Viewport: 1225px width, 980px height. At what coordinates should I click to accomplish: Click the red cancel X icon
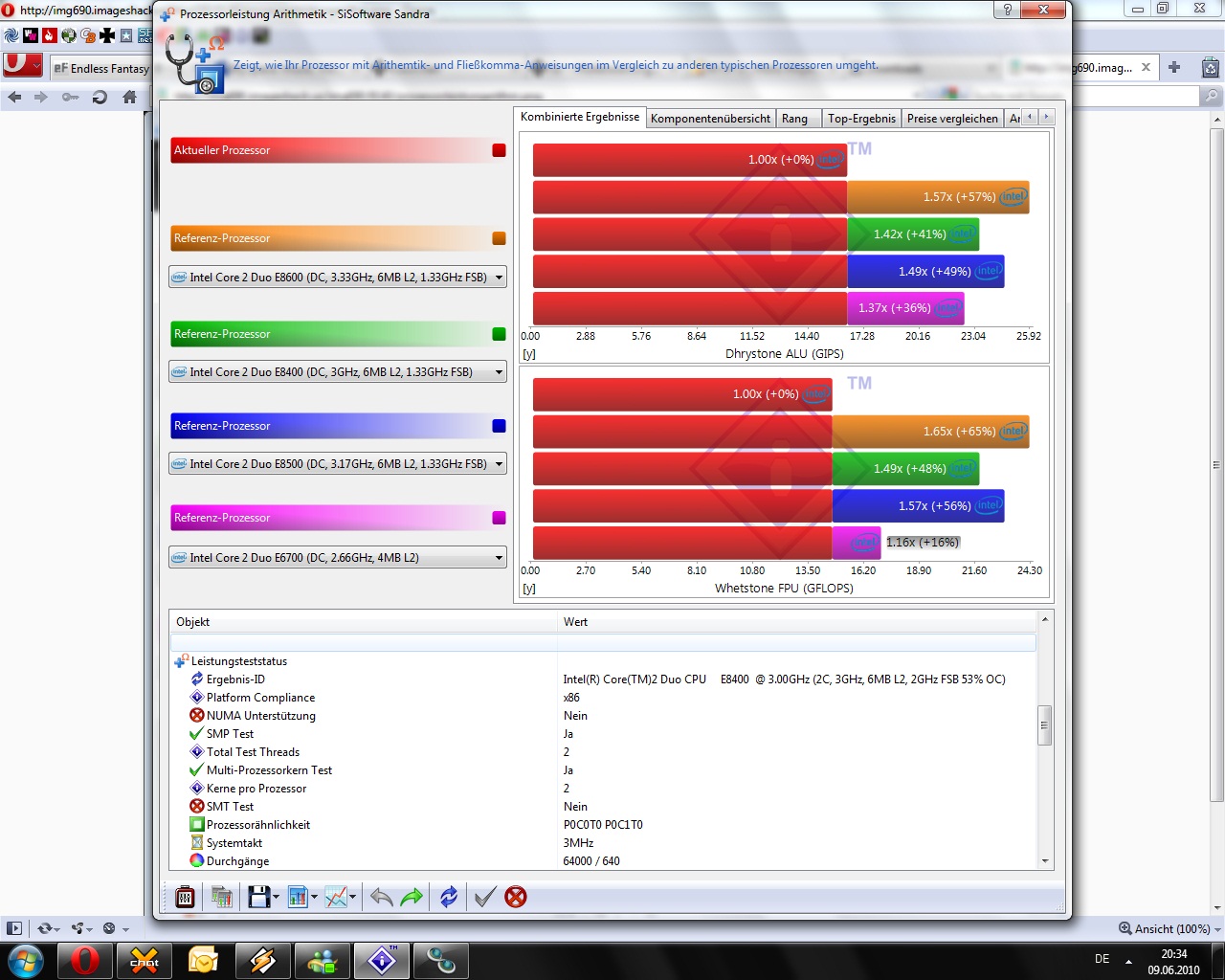(516, 897)
